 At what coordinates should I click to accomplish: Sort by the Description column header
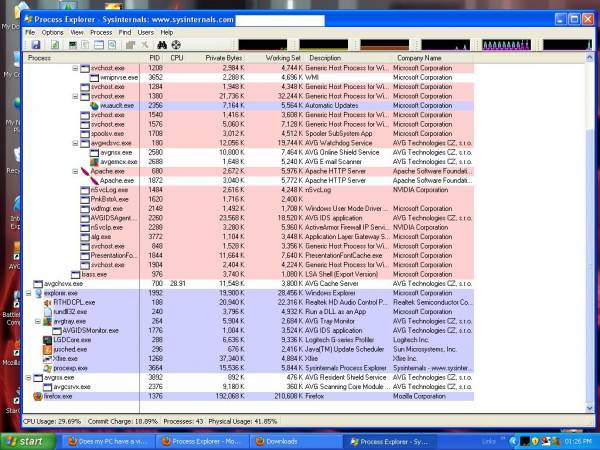(347, 58)
